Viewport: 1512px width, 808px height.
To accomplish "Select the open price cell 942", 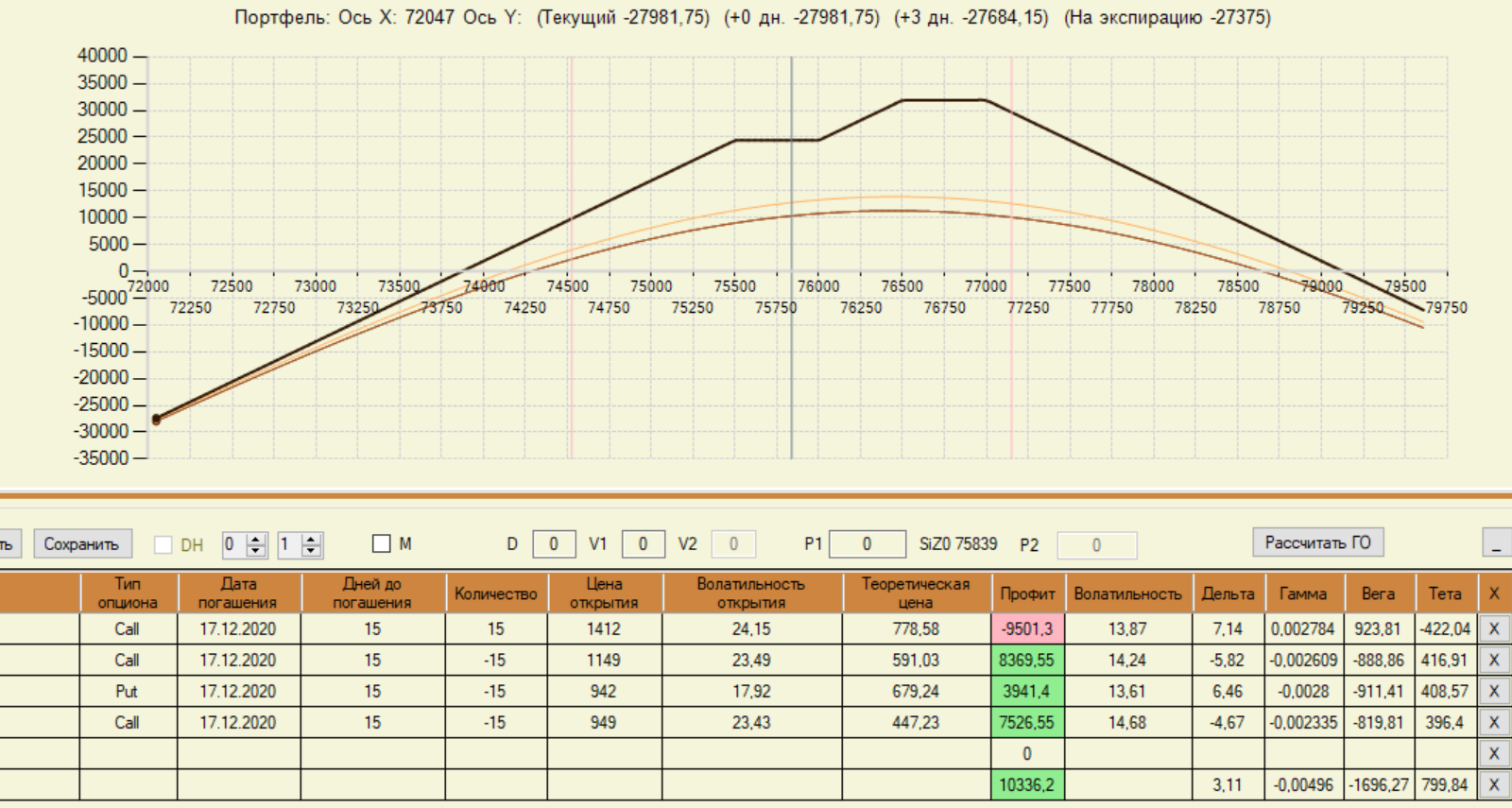I will pyautogui.click(x=604, y=691).
